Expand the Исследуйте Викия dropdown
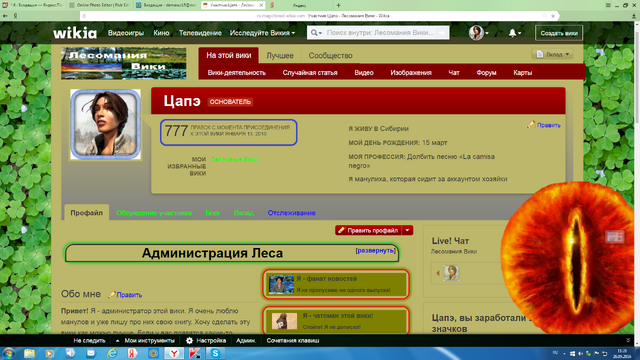Viewport: 640px width, 360px height. (262, 33)
